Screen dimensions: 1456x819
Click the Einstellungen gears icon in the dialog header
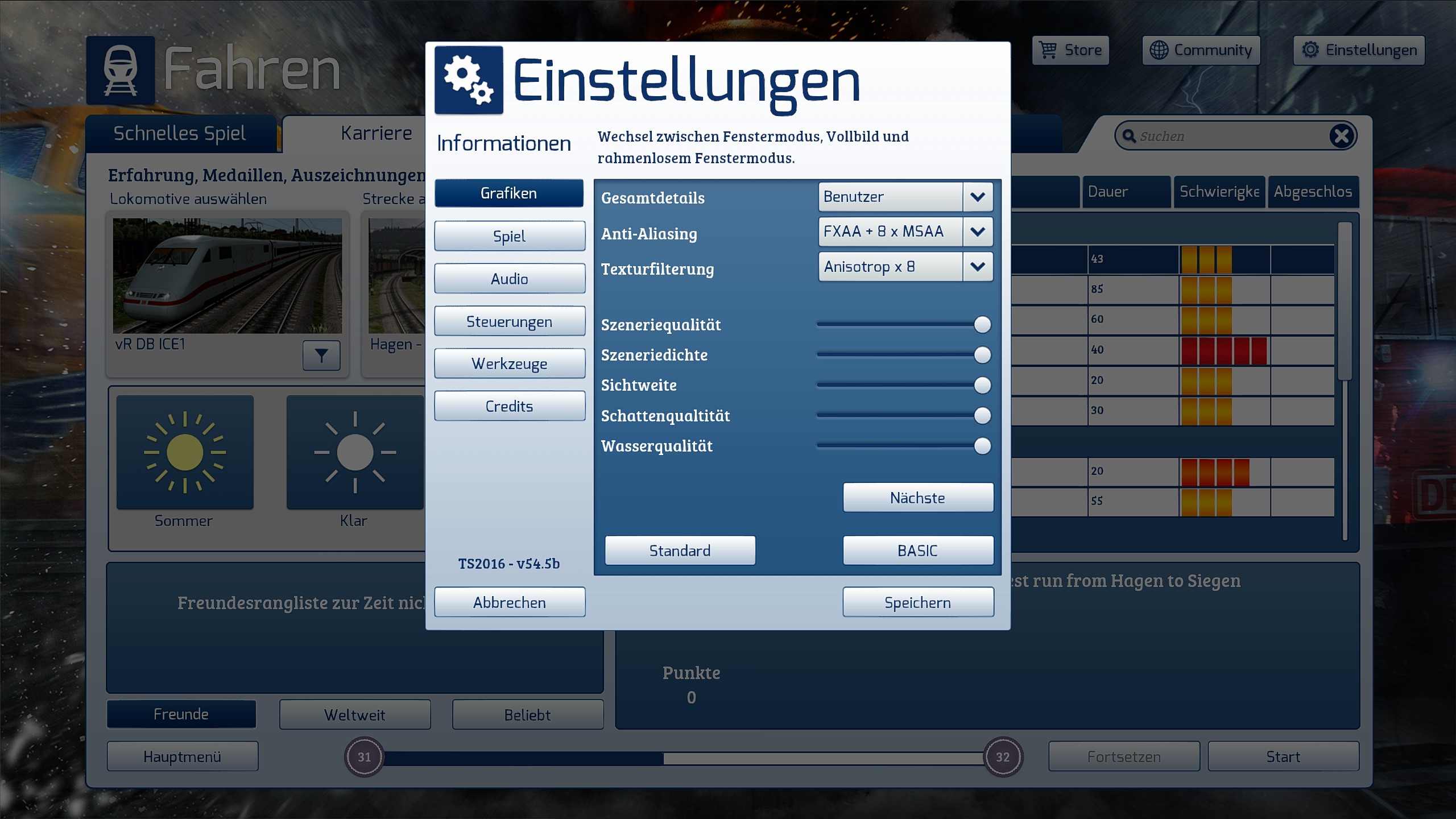[469, 80]
